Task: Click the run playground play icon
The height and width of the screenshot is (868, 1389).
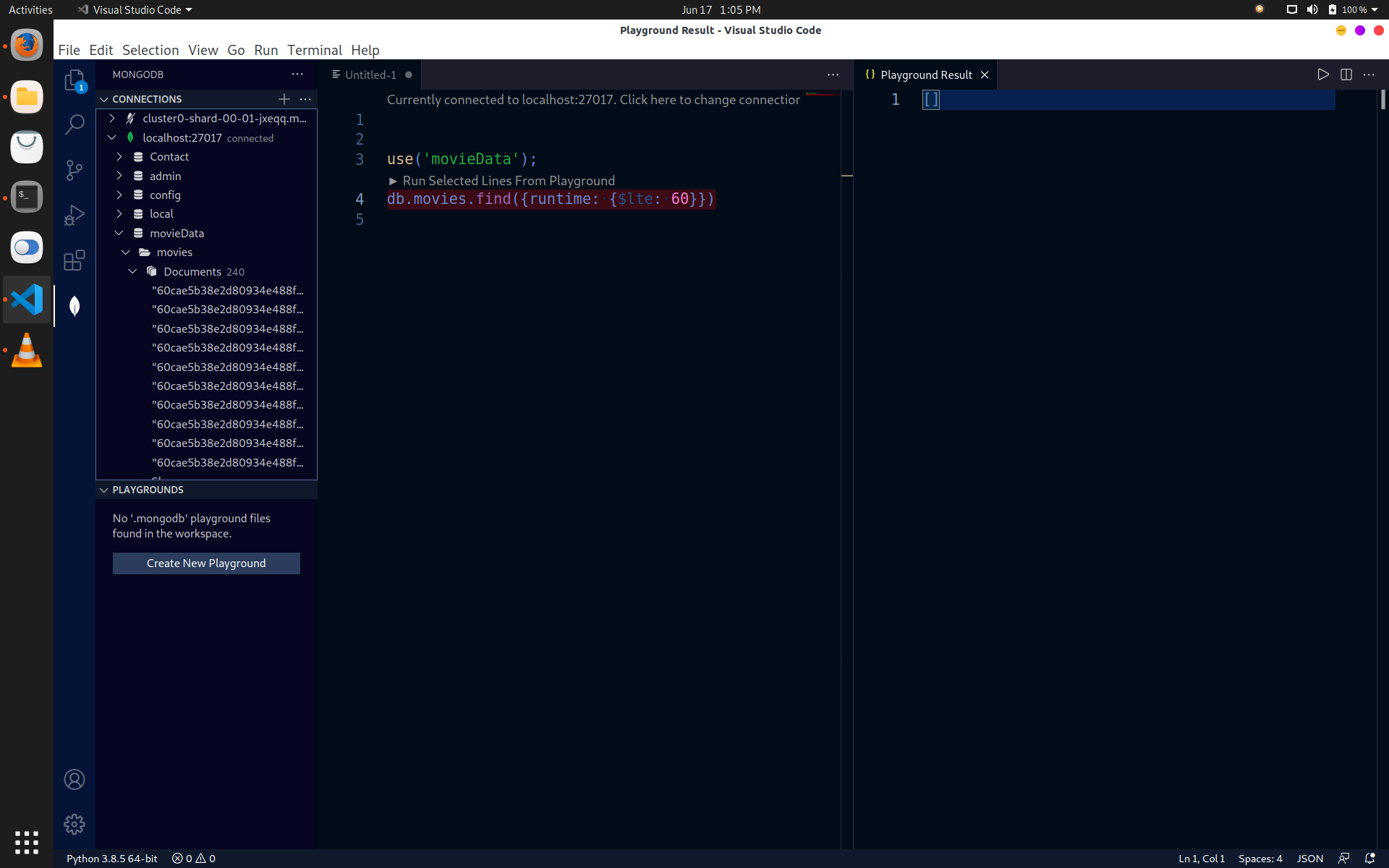Action: (1322, 75)
